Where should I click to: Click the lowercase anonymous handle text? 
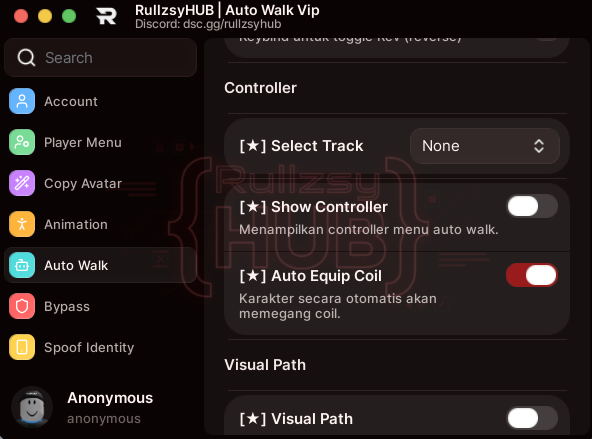tap(104, 419)
